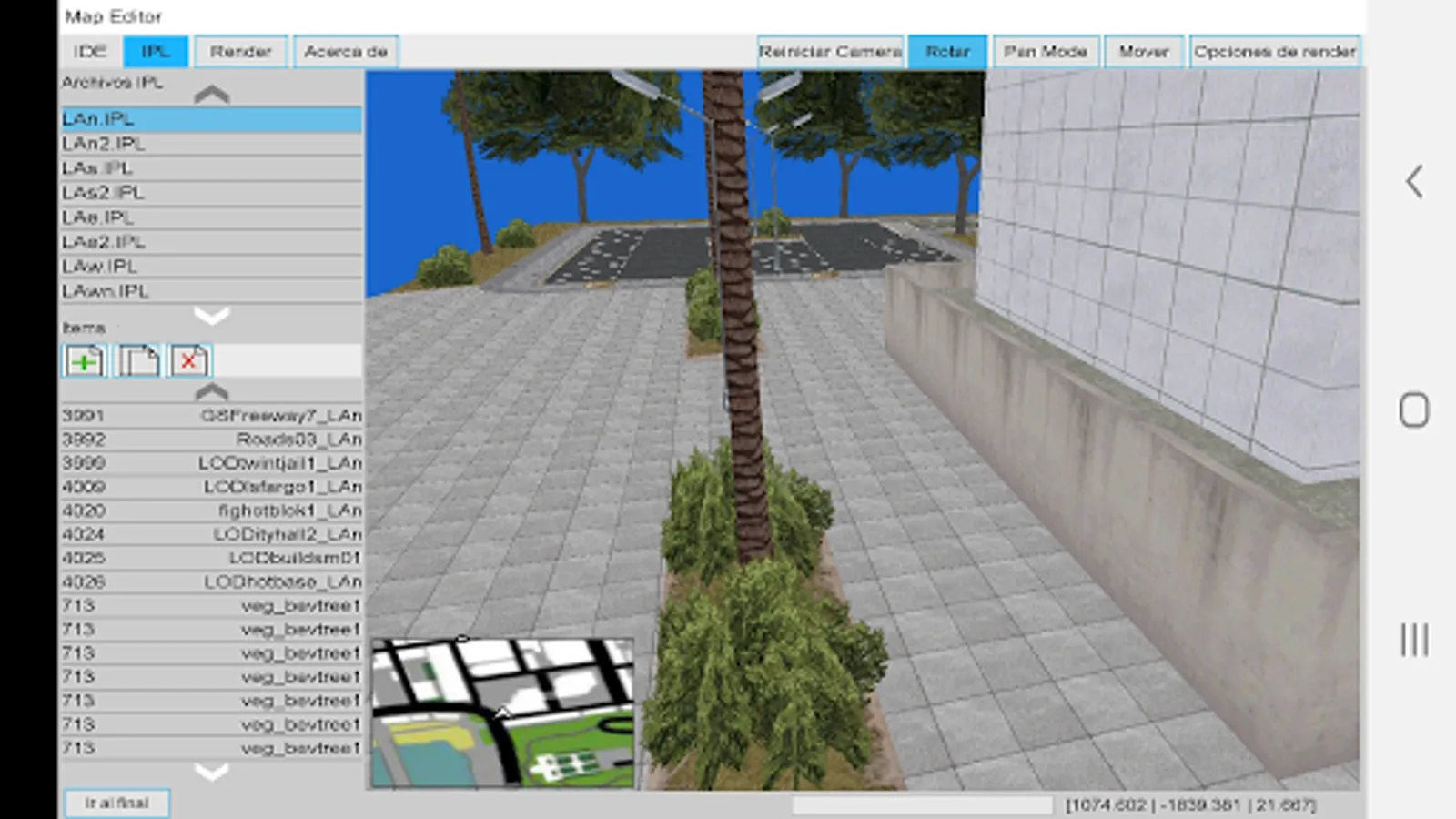Select LAn2.IPL file
This screenshot has height=819, width=1456.
(x=211, y=144)
